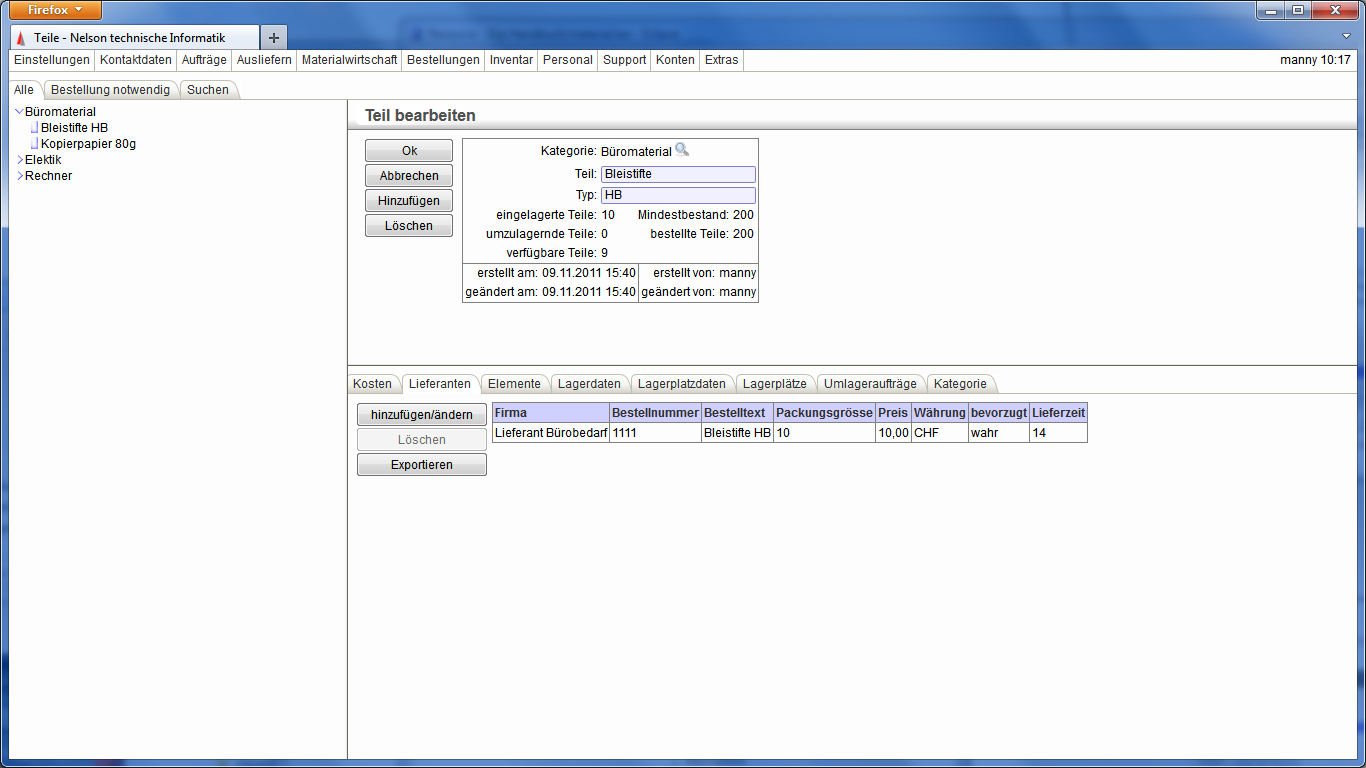Click the Abbrechen button
Screen dimensions: 1366x768
tap(409, 176)
